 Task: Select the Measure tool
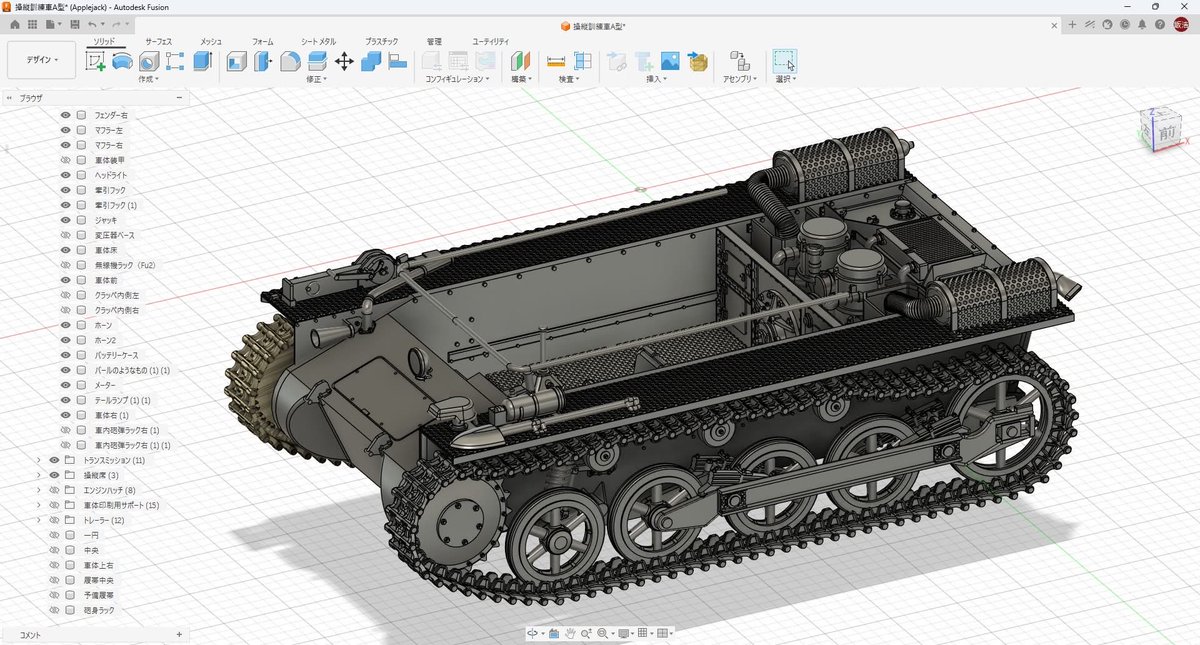556,62
